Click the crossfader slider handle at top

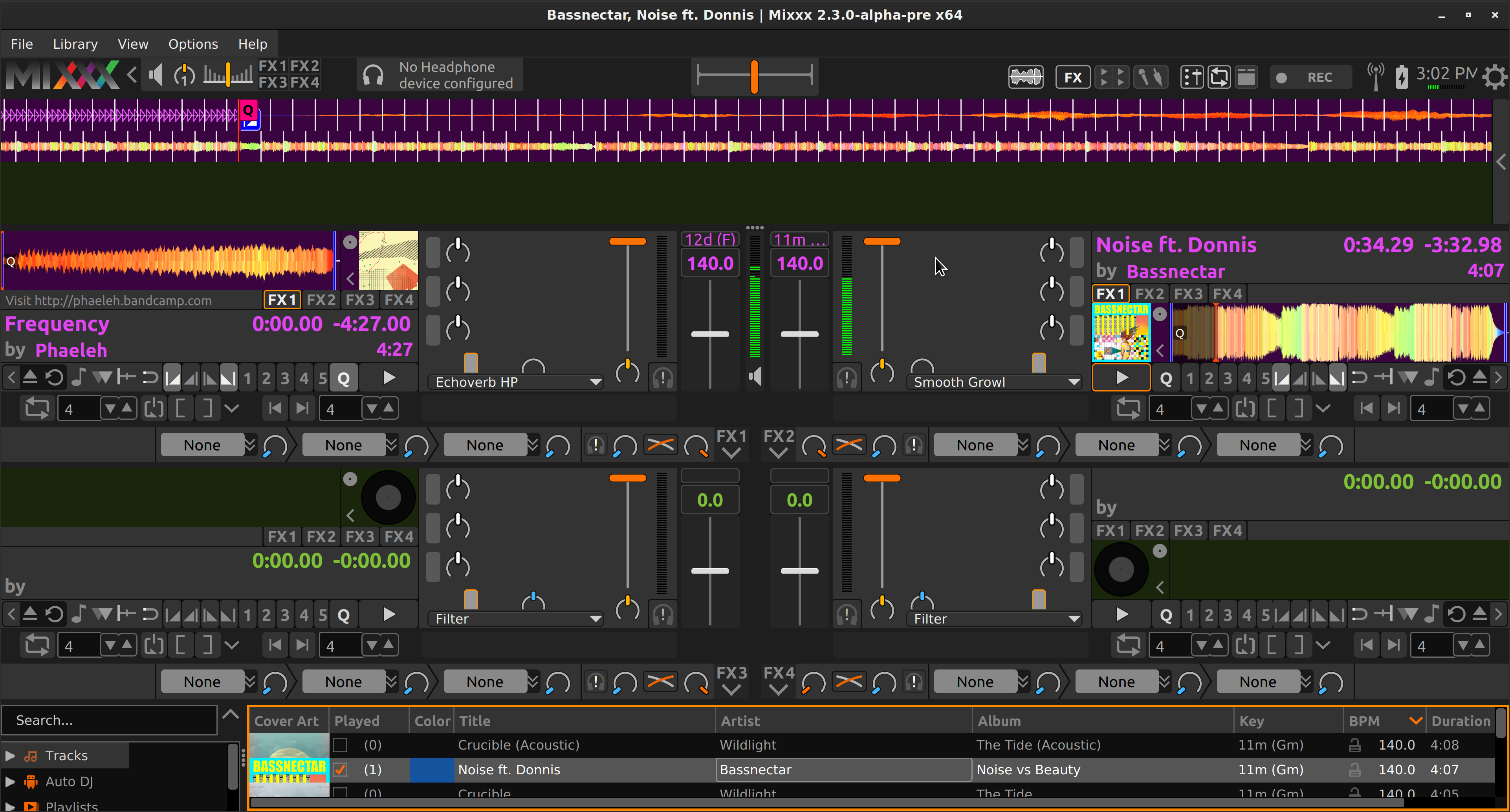click(755, 77)
